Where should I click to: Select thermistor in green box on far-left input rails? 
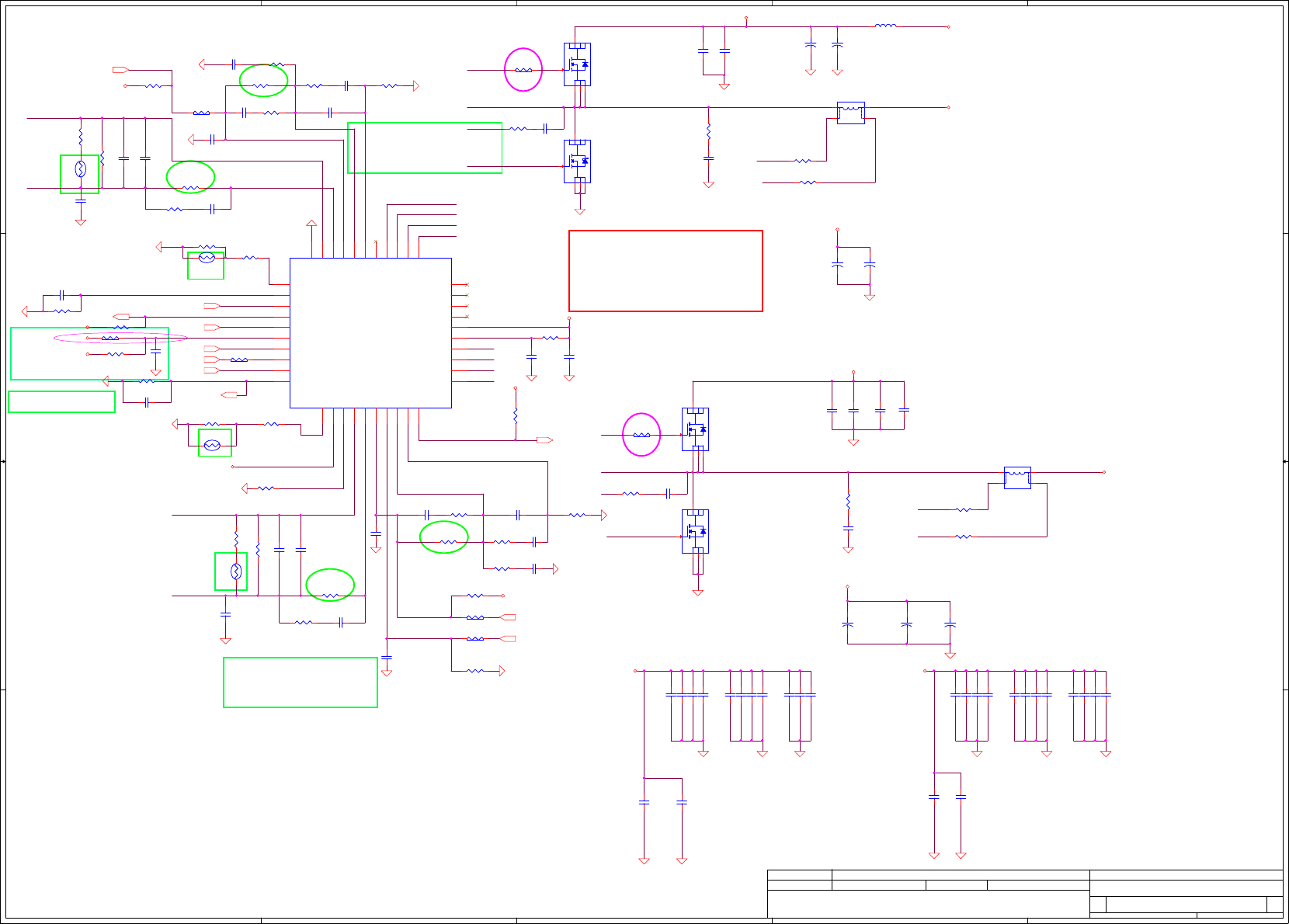pos(80,168)
